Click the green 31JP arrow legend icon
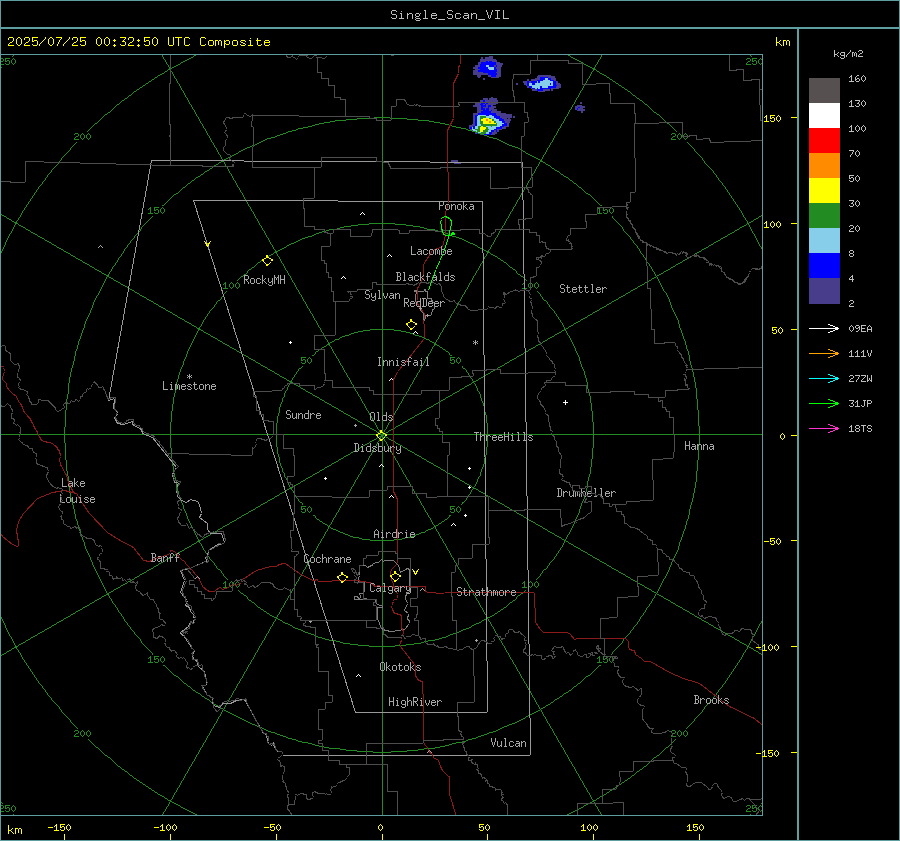Viewport: 900px width, 841px height. click(824, 404)
